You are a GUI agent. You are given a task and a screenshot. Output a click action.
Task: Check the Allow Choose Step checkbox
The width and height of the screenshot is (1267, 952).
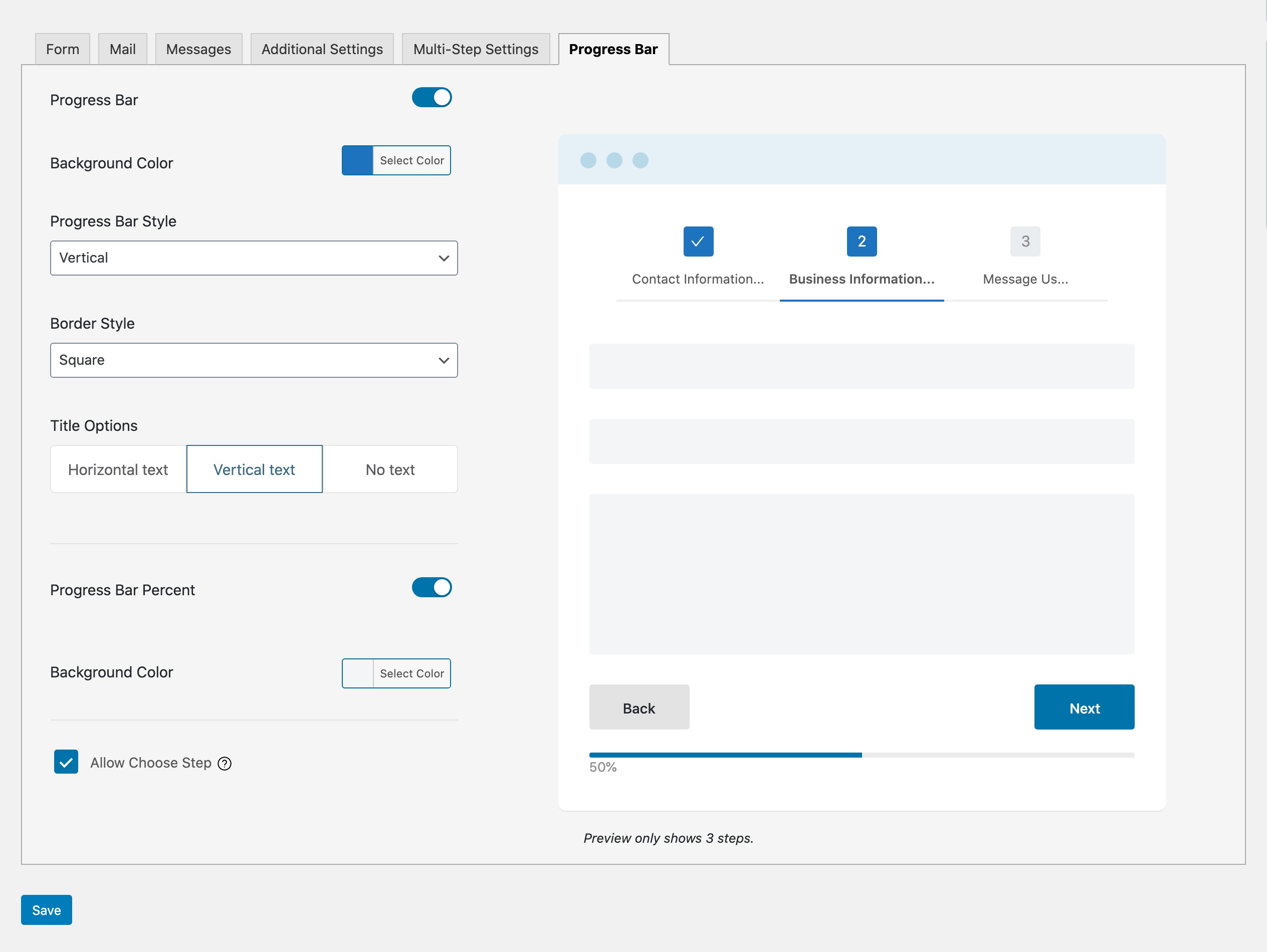point(66,762)
